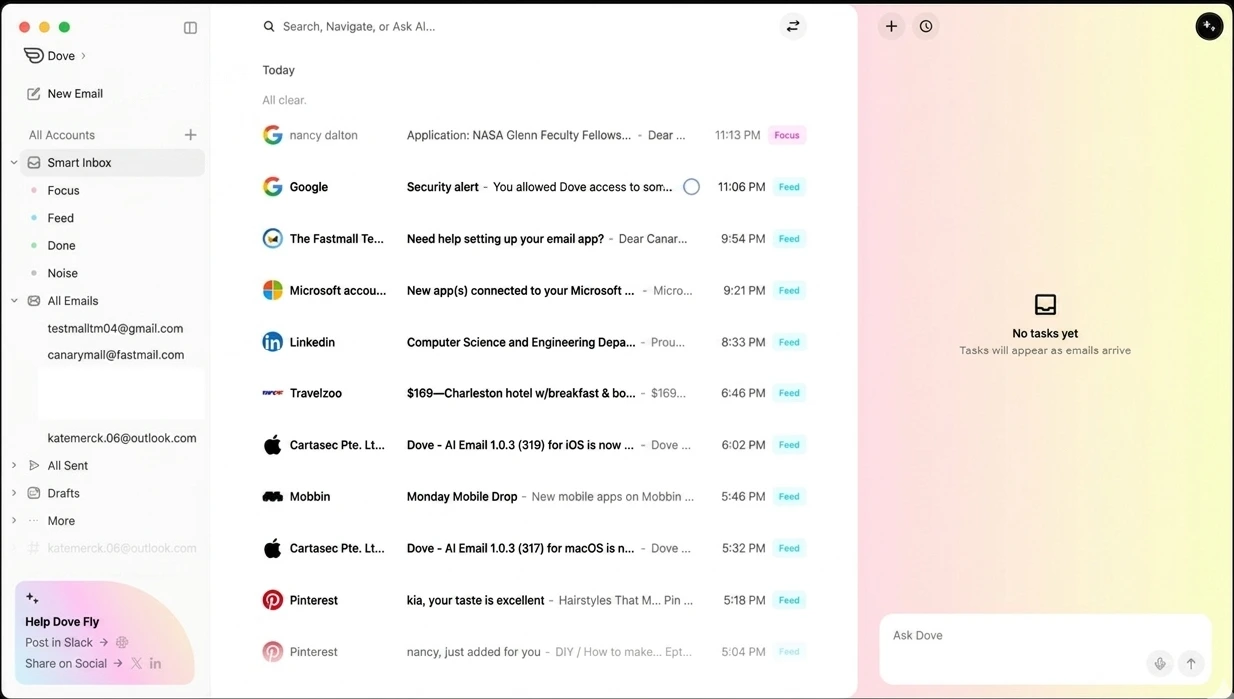Open nancy, just added for you email

click(534, 652)
